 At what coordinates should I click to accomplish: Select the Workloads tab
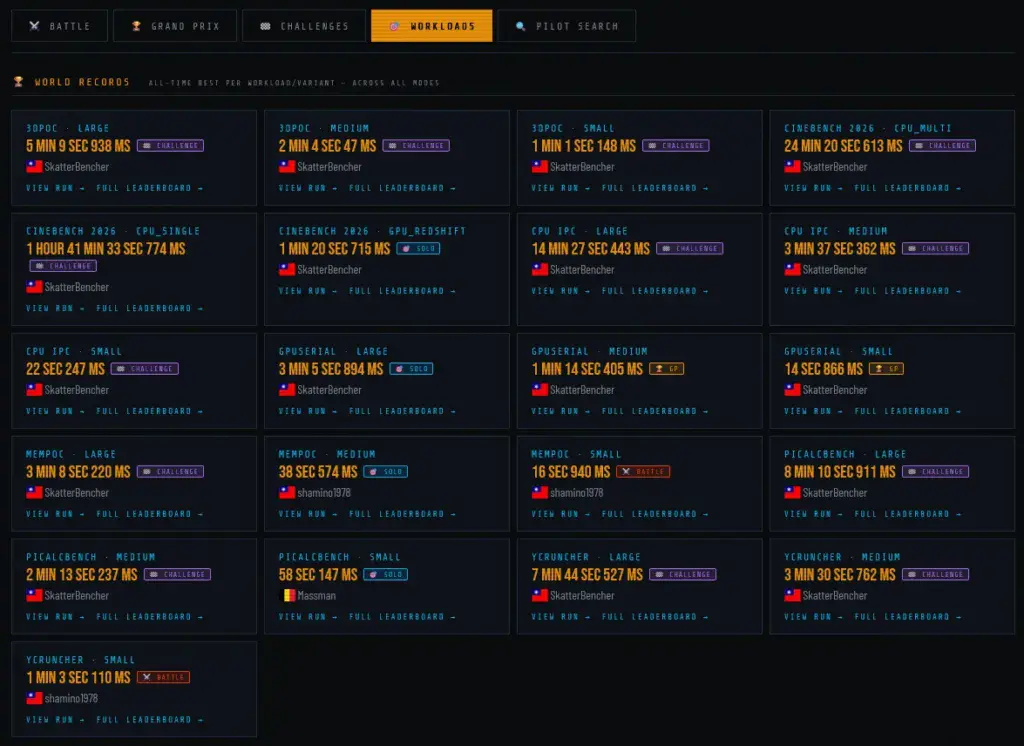(432, 26)
